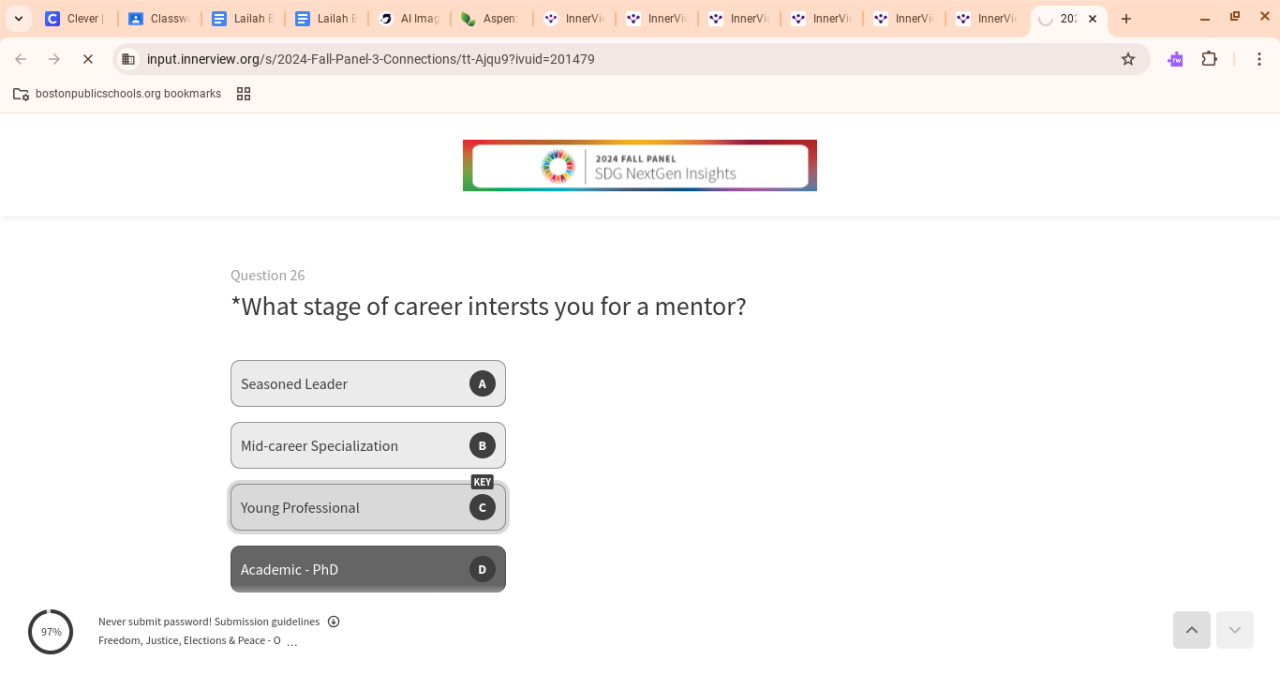This screenshot has height=675, width=1280.
Task: Go to next question with down chevron
Action: (1235, 630)
